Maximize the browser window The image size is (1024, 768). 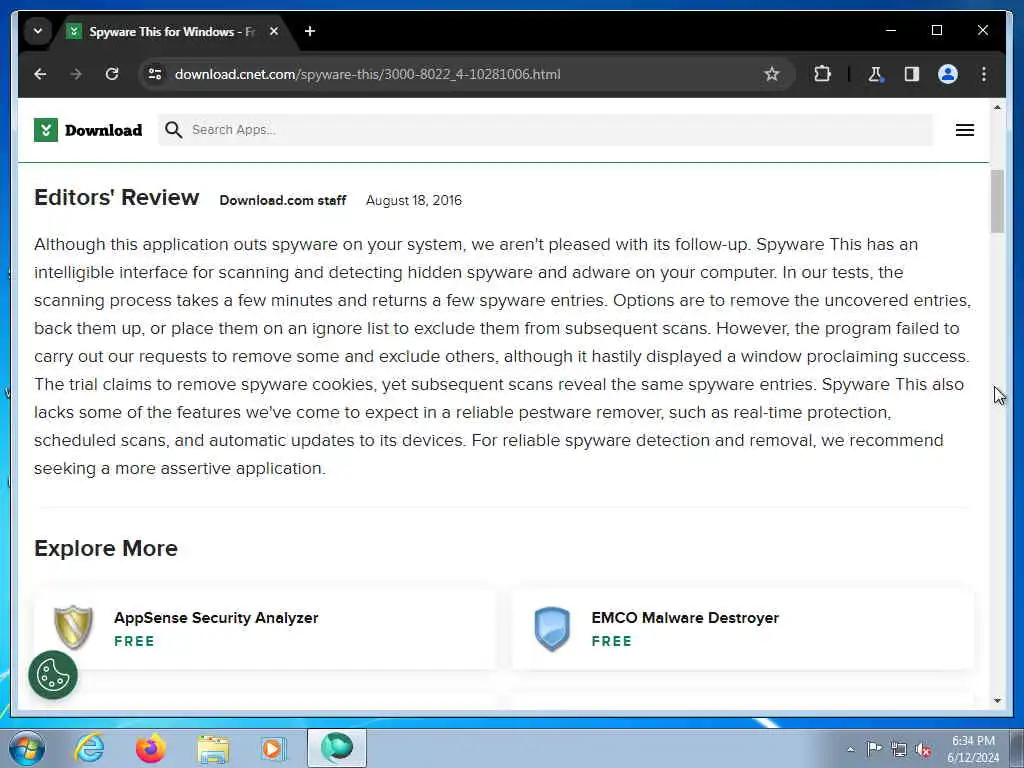pyautogui.click(x=936, y=30)
